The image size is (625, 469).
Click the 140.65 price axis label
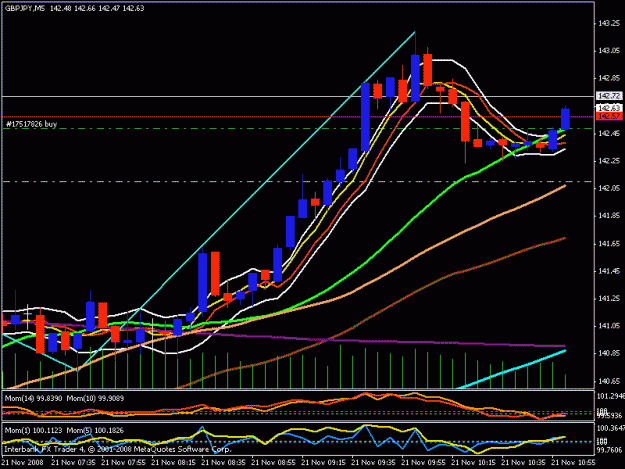coord(609,381)
